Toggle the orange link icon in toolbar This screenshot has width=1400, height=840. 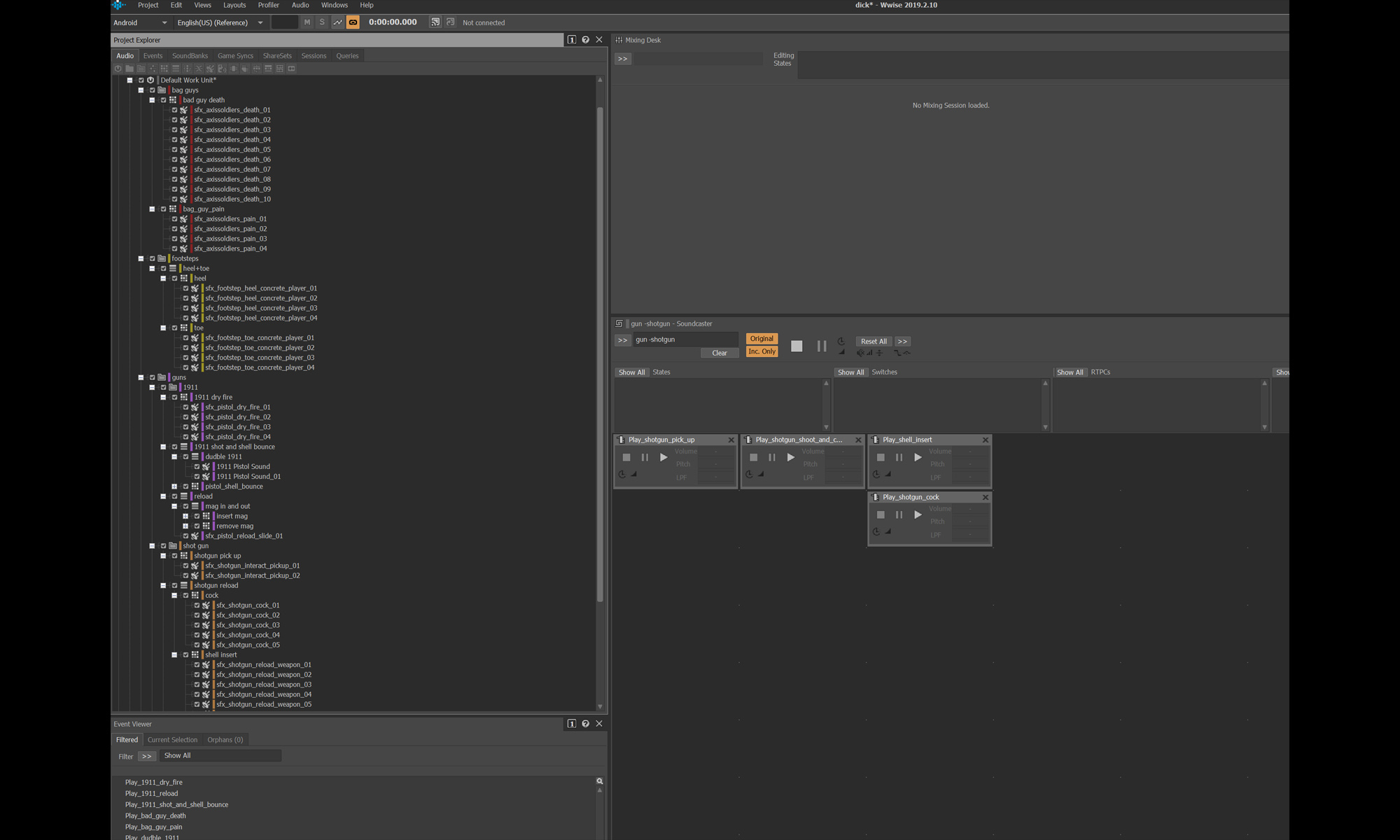[353, 22]
